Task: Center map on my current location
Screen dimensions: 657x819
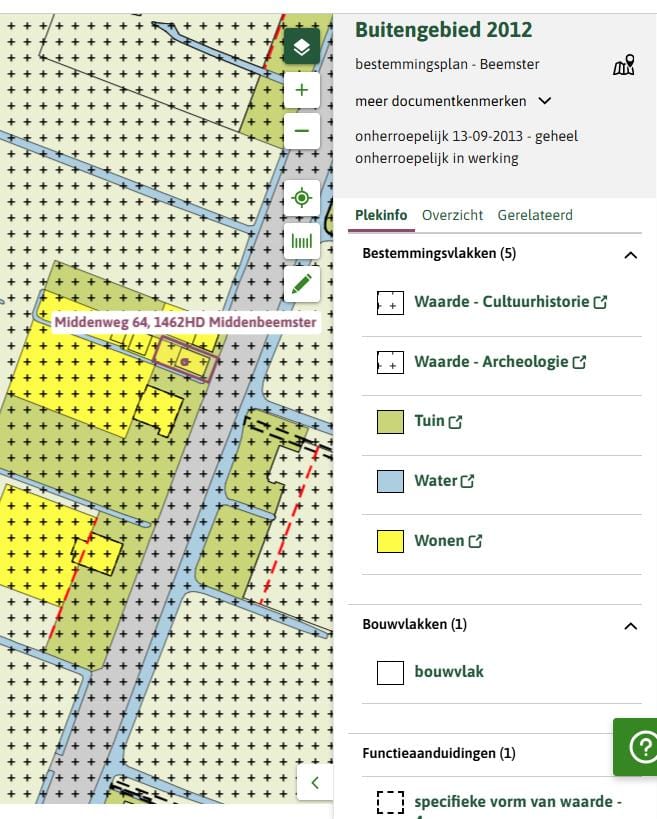Action: point(302,198)
